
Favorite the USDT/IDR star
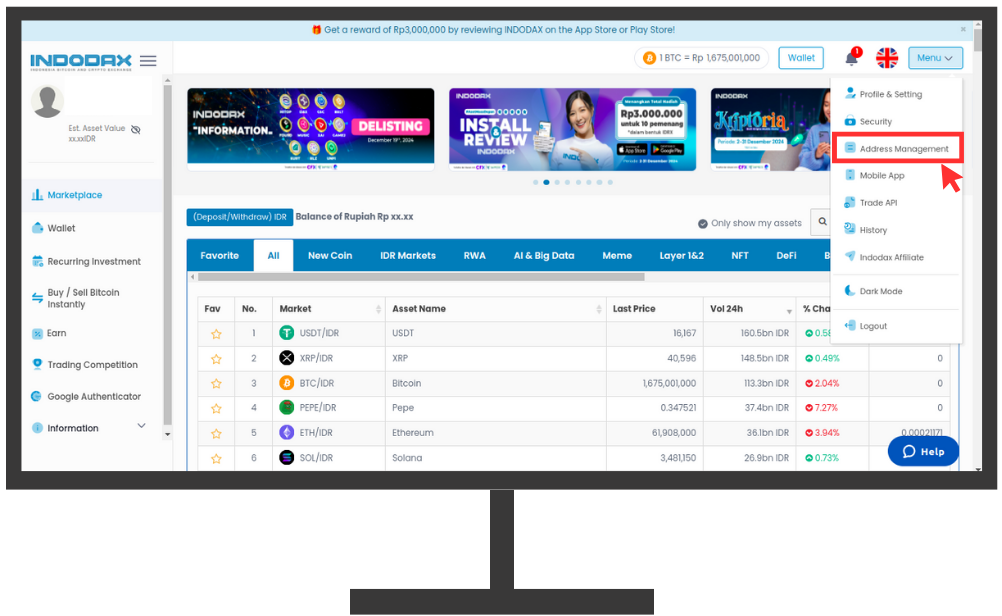(x=216, y=334)
